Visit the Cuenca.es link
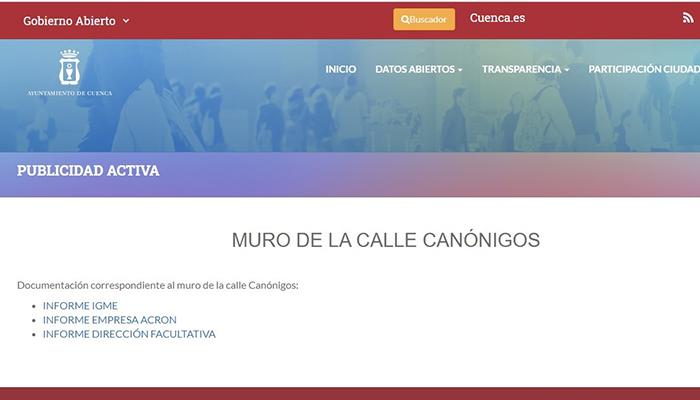Screen dimensions: 700x400 (497, 18)
